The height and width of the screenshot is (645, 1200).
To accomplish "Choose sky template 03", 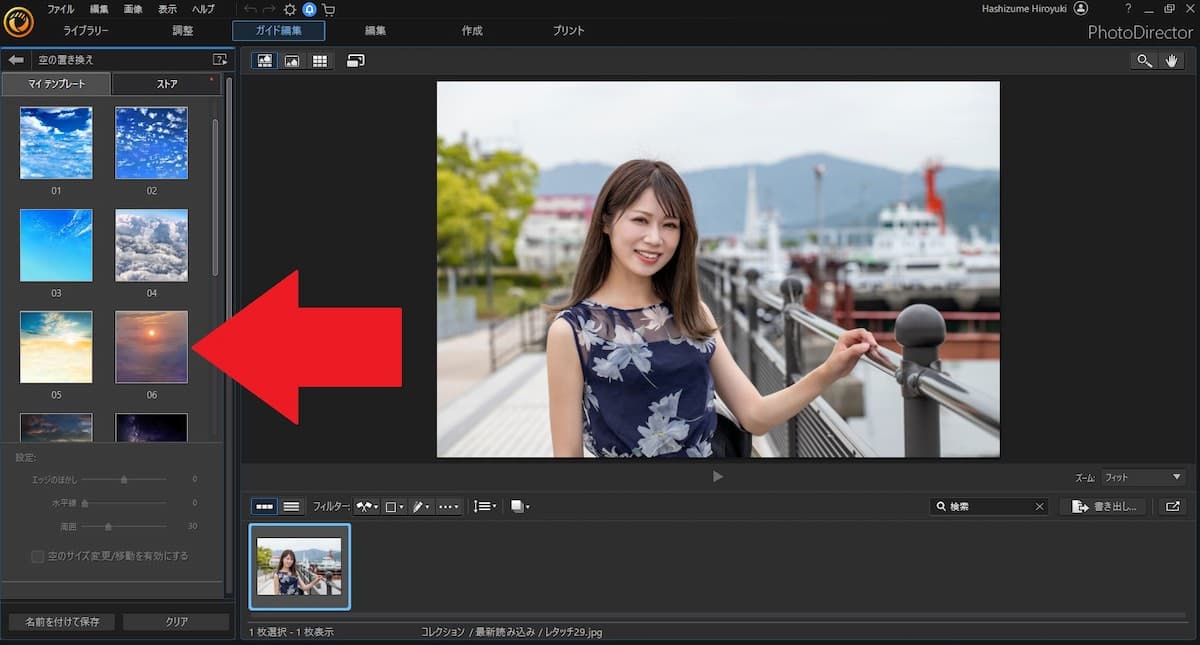I will 56,245.
